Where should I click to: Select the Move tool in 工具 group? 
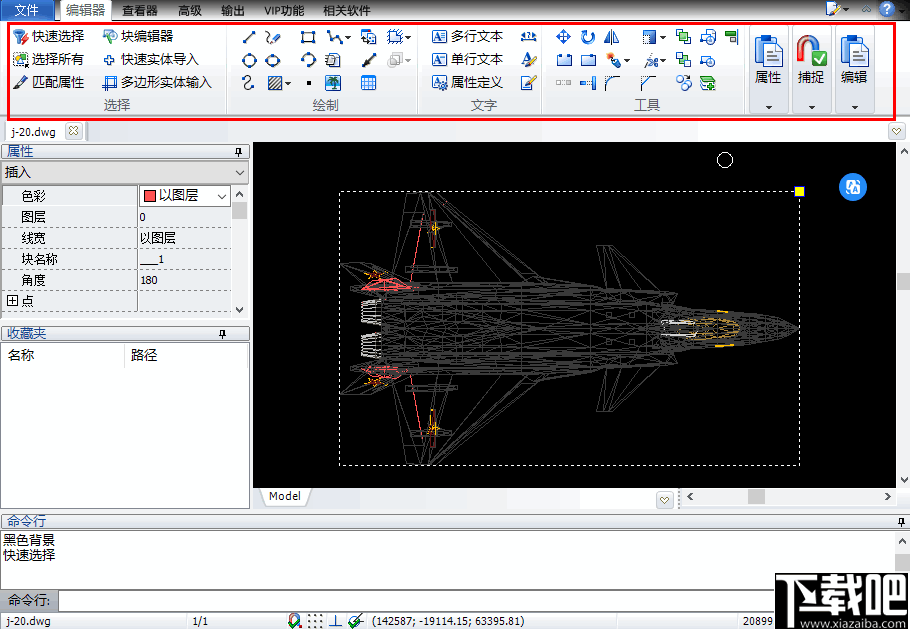pos(562,36)
